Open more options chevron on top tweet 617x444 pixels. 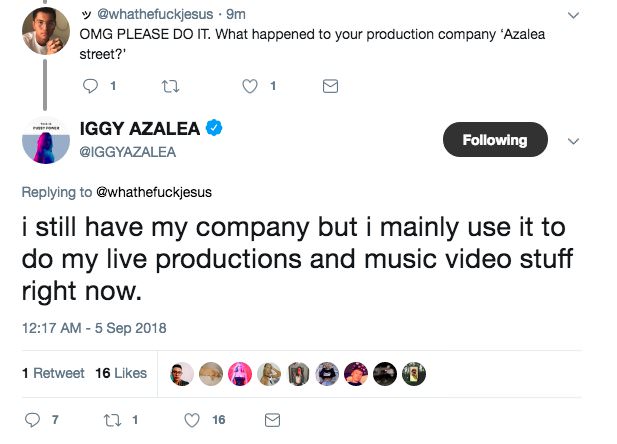coord(573,16)
